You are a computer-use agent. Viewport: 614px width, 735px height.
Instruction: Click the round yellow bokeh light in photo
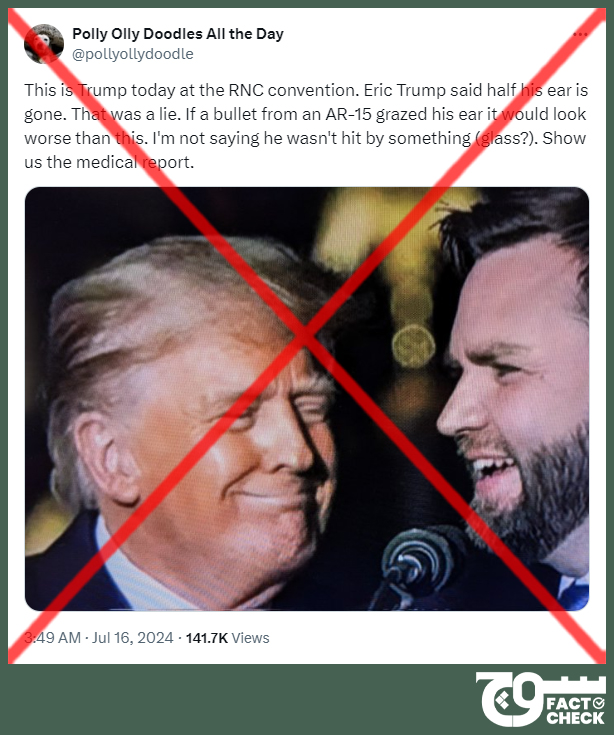[x=413, y=346]
